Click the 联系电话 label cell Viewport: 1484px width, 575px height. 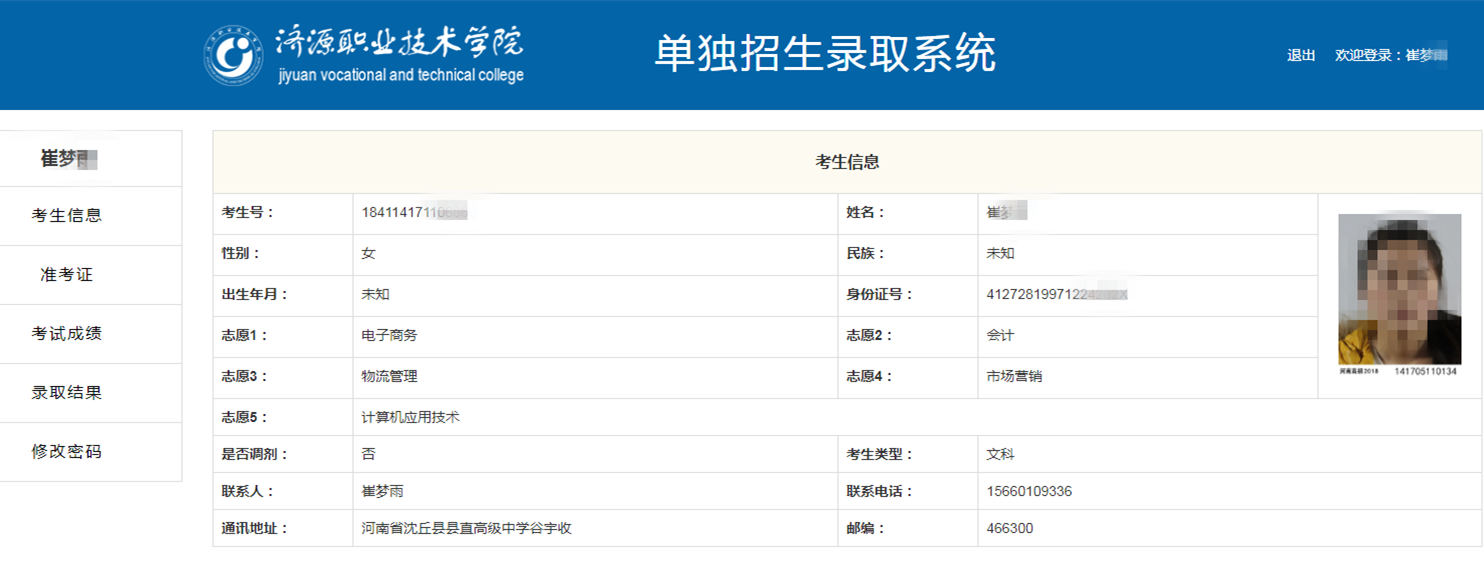[908, 492]
